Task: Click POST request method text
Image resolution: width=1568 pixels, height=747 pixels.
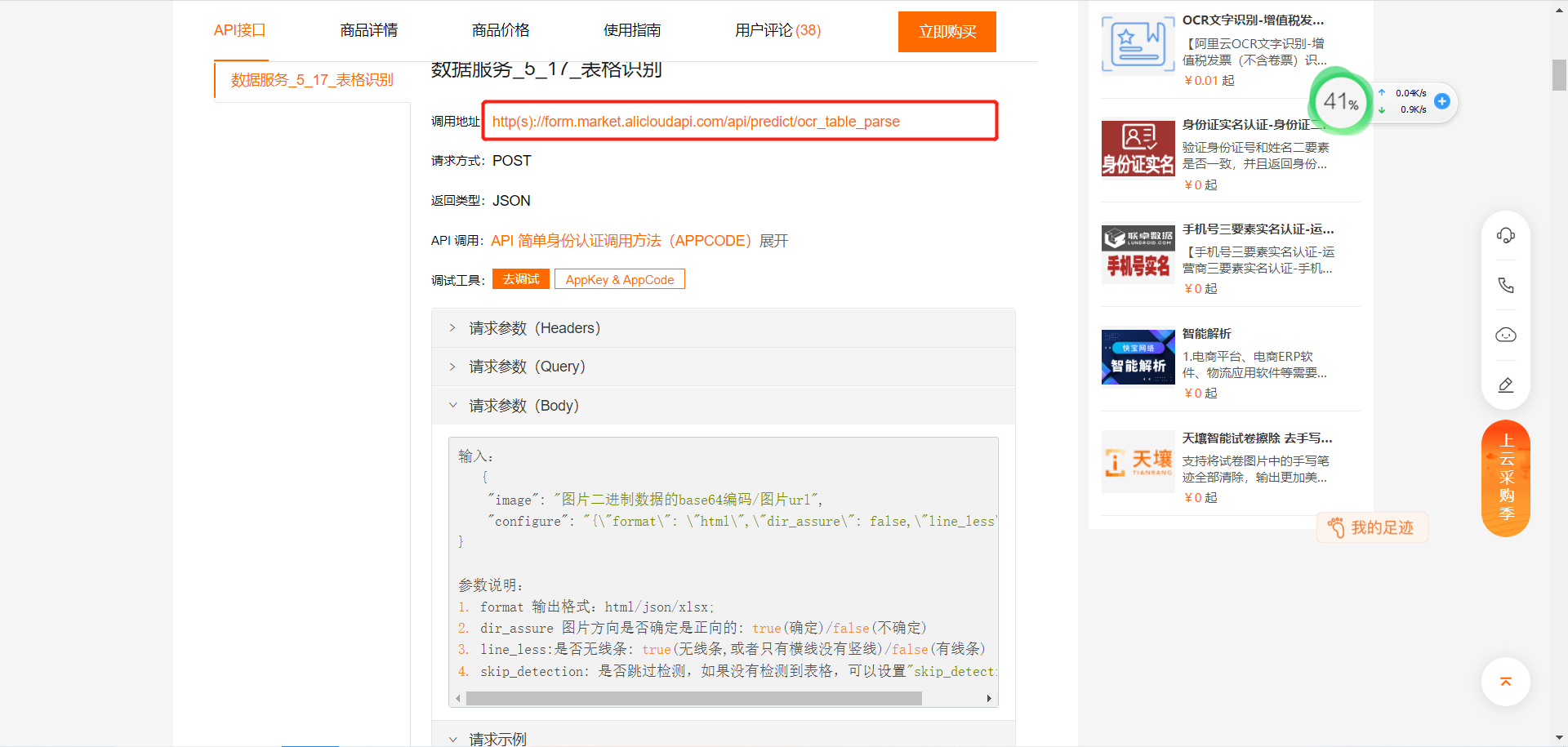Action: pos(512,161)
